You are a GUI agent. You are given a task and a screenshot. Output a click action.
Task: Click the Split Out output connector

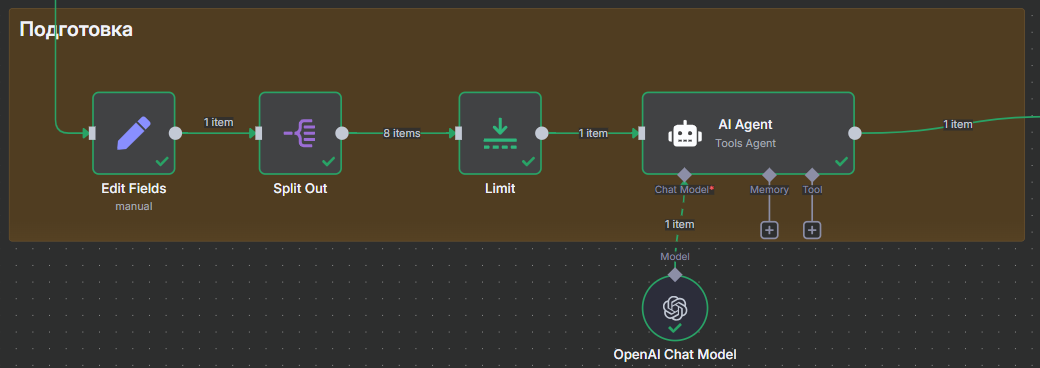coord(342,133)
